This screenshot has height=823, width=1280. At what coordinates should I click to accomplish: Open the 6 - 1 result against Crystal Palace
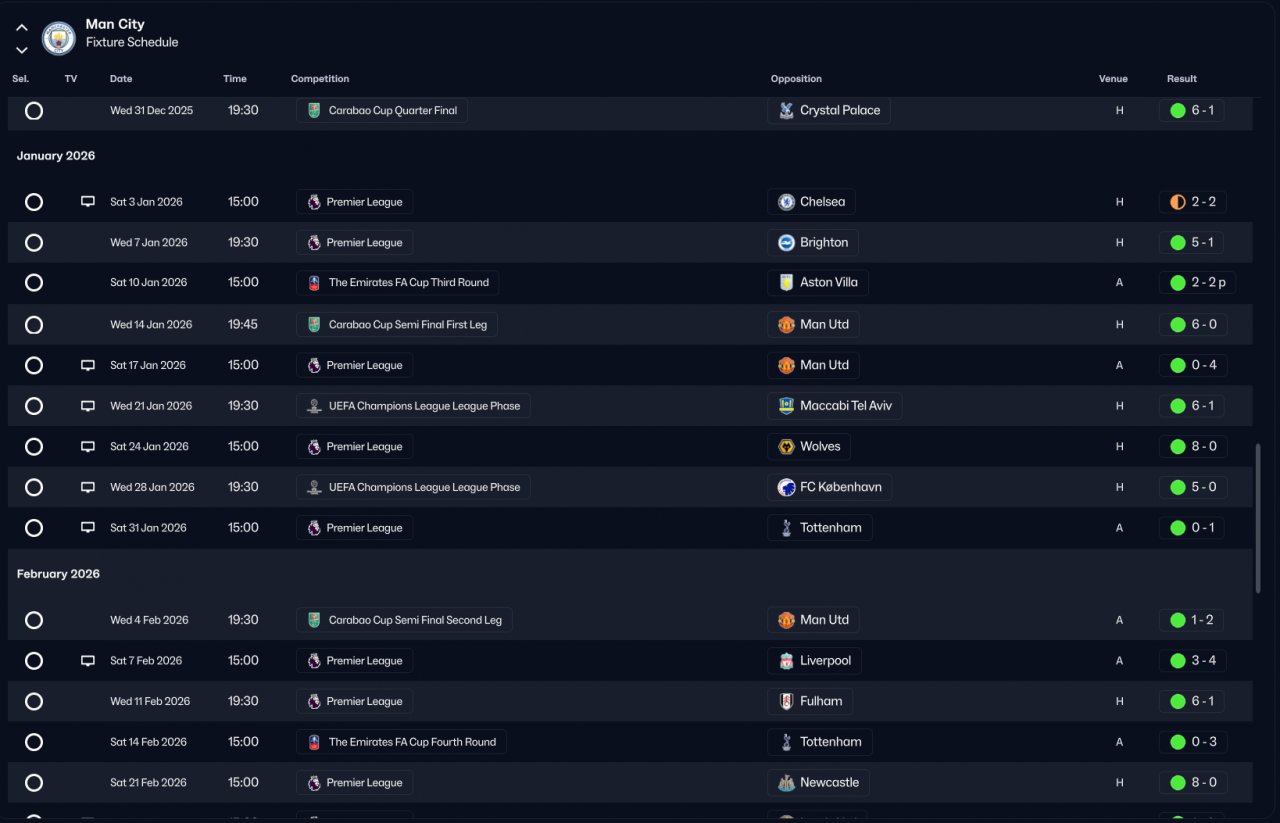(x=1192, y=111)
